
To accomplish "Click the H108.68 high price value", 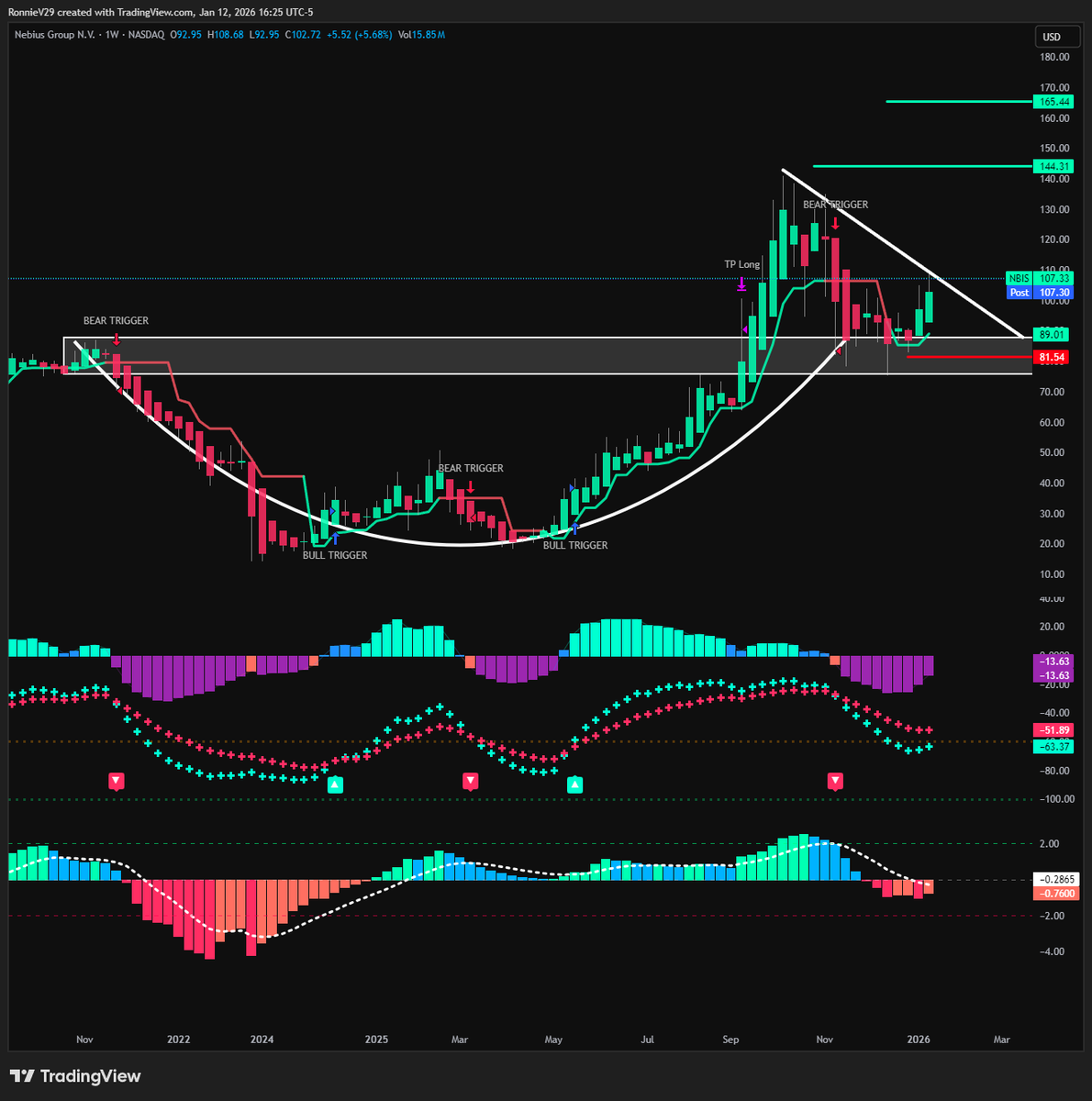I will tap(226, 35).
